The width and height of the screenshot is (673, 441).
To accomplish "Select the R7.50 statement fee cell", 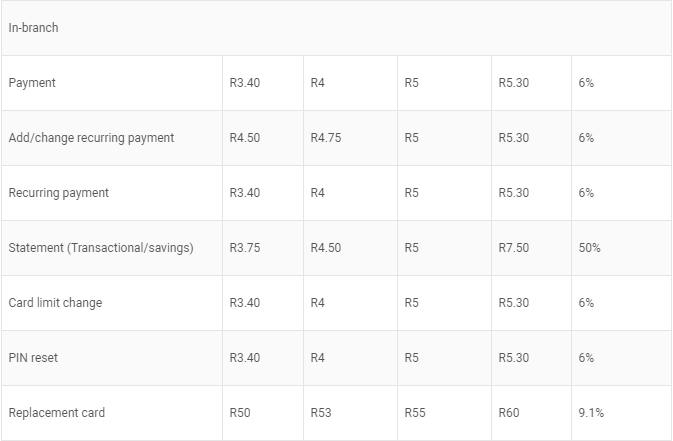I will [513, 248].
